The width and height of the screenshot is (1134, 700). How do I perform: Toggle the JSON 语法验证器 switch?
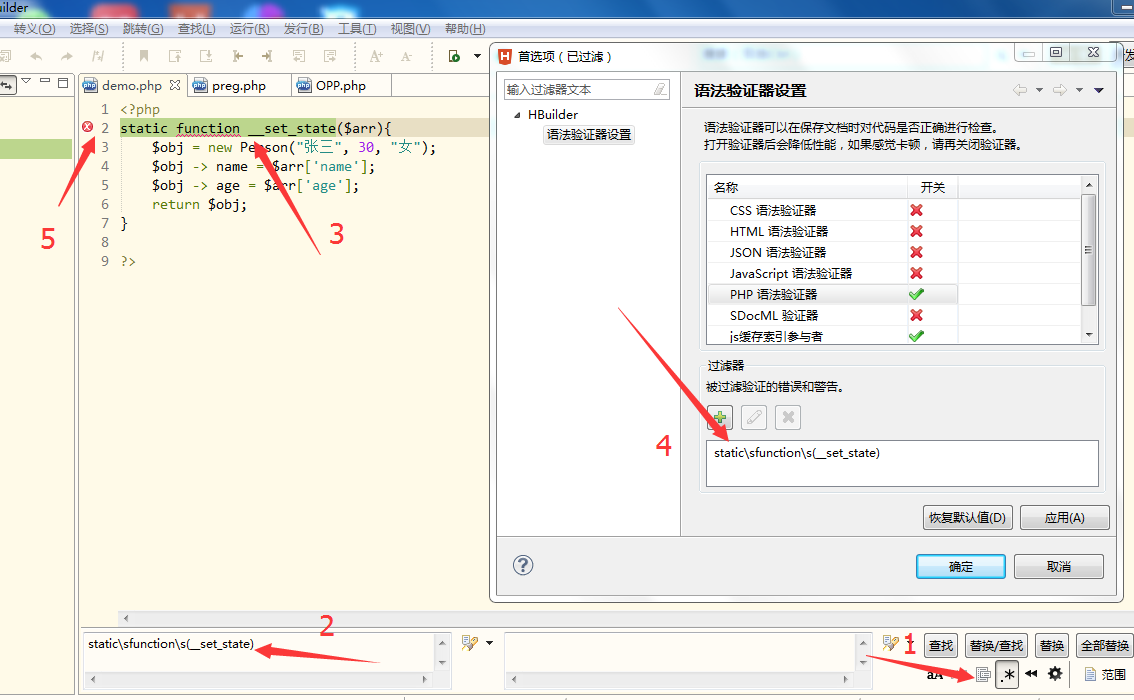click(916, 252)
